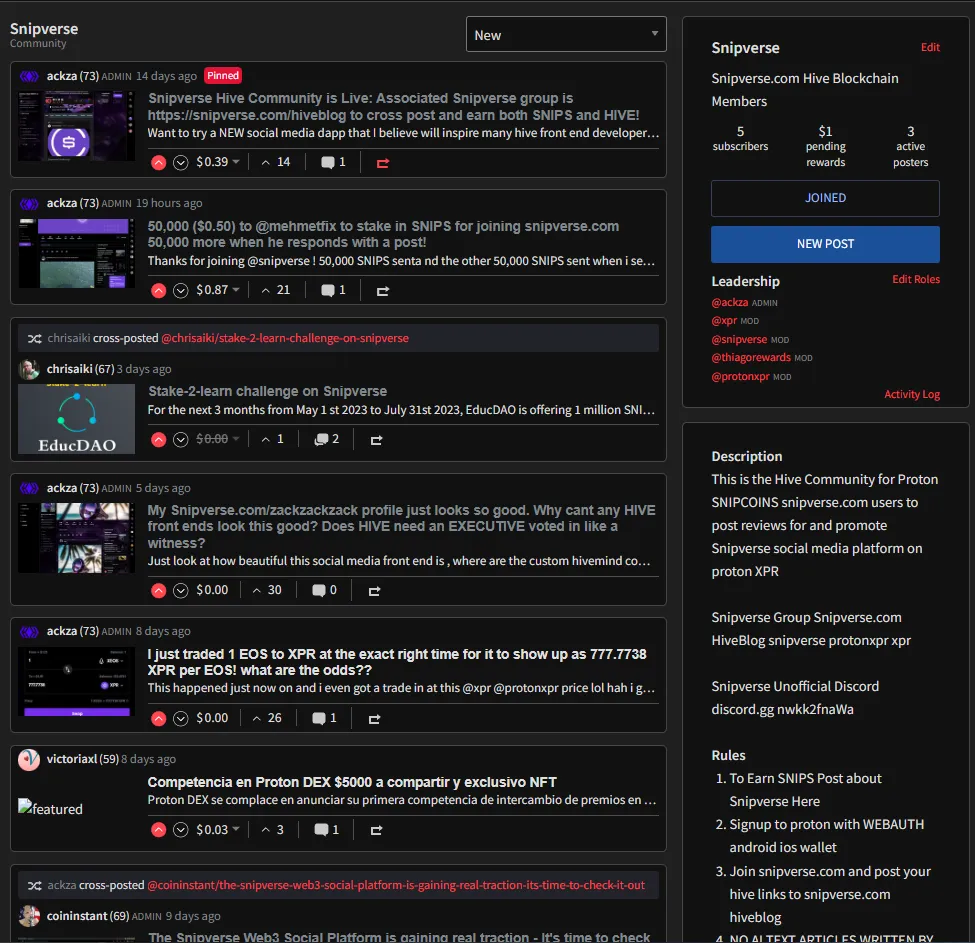Click the '5 subscribers' count
The width and height of the screenshot is (975, 943).
(x=740, y=139)
